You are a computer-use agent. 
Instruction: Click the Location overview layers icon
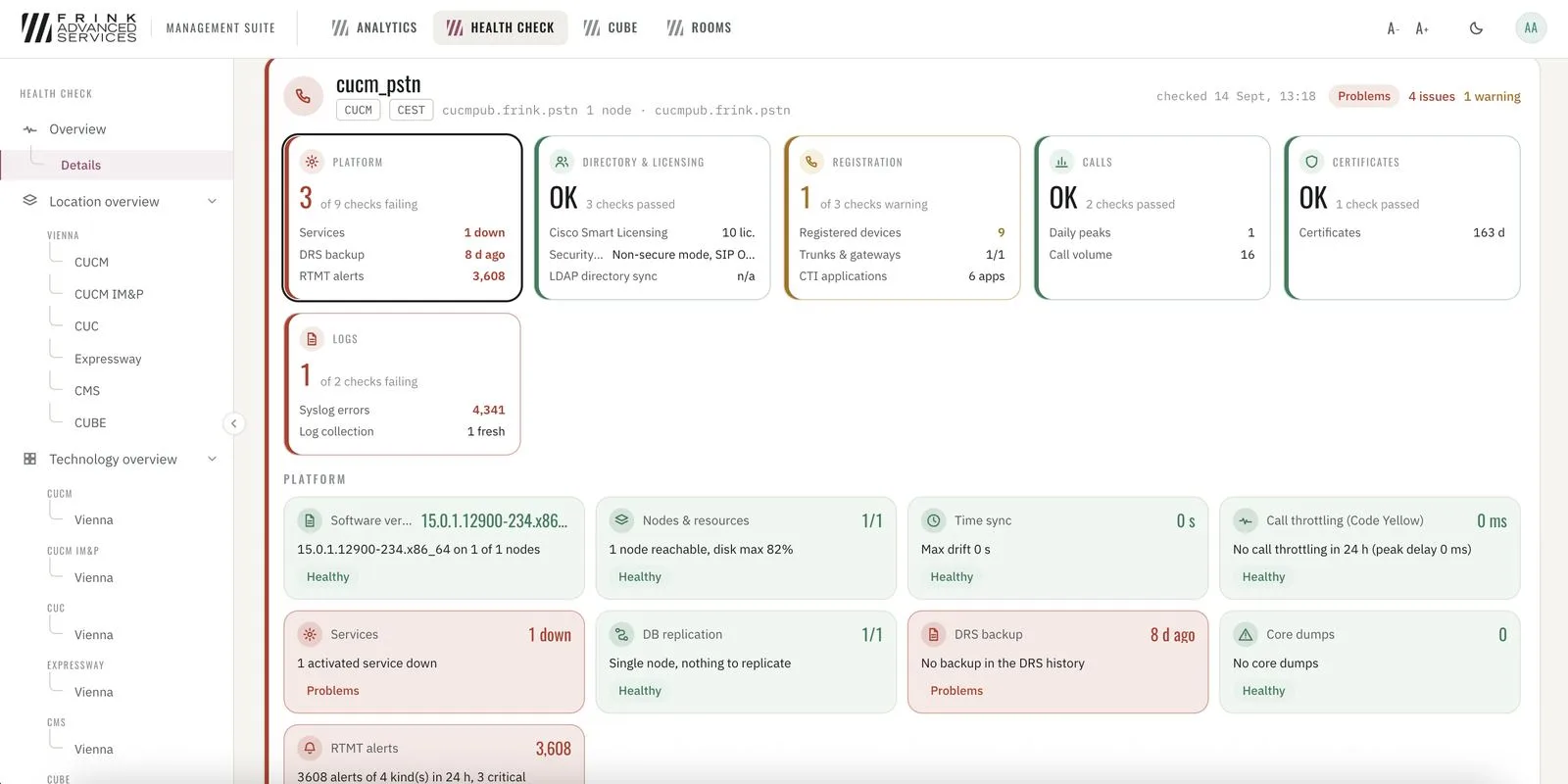tap(30, 201)
